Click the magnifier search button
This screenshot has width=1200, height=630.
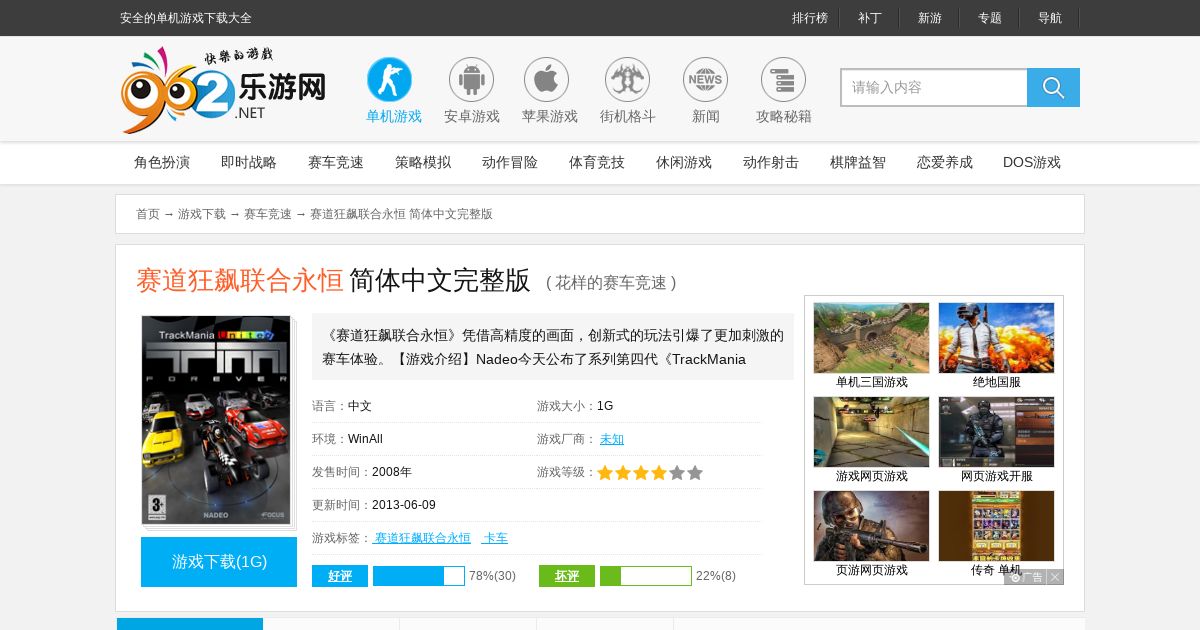1053,87
